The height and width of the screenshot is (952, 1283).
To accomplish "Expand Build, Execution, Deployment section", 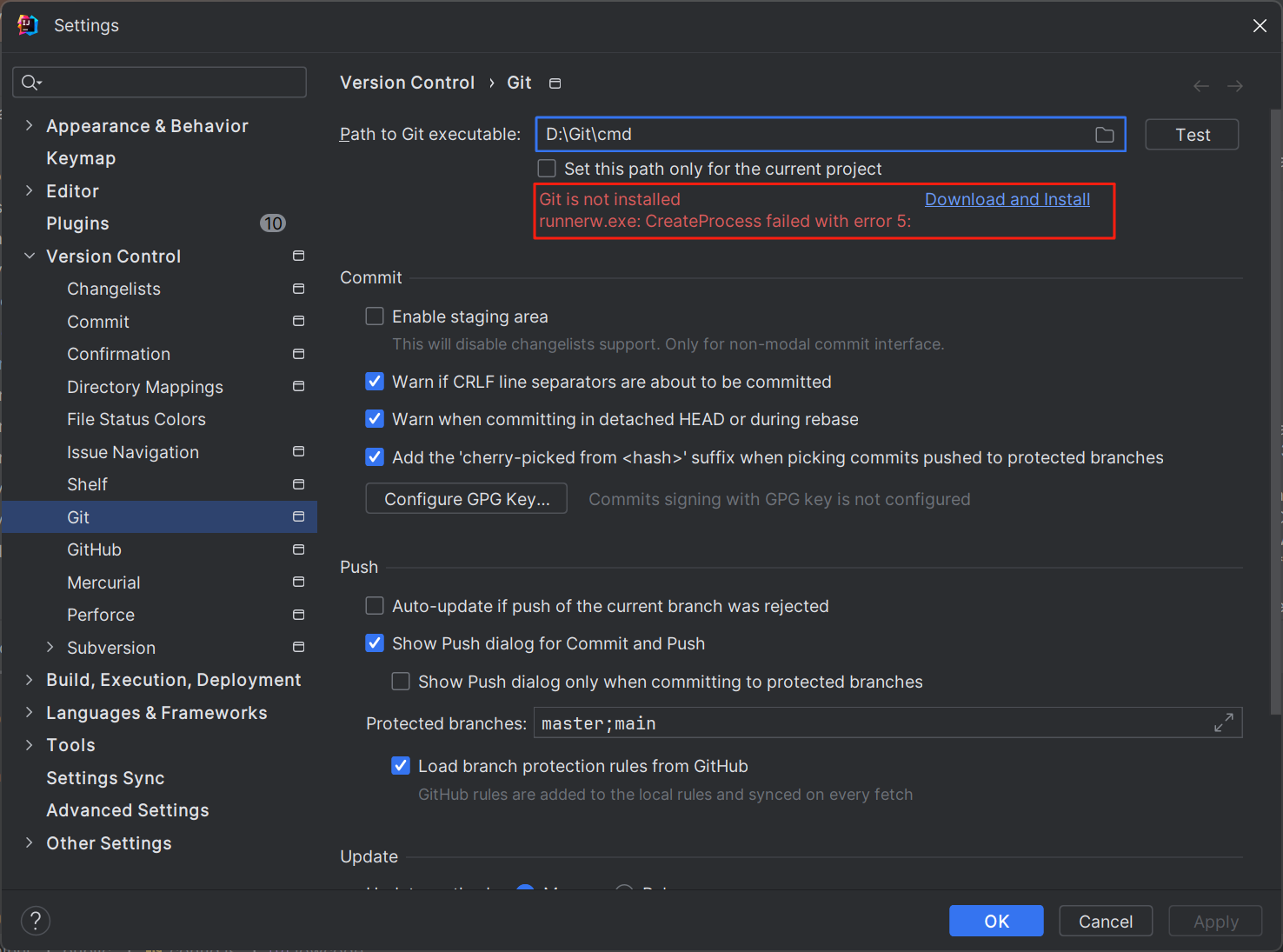I will tap(30, 680).
